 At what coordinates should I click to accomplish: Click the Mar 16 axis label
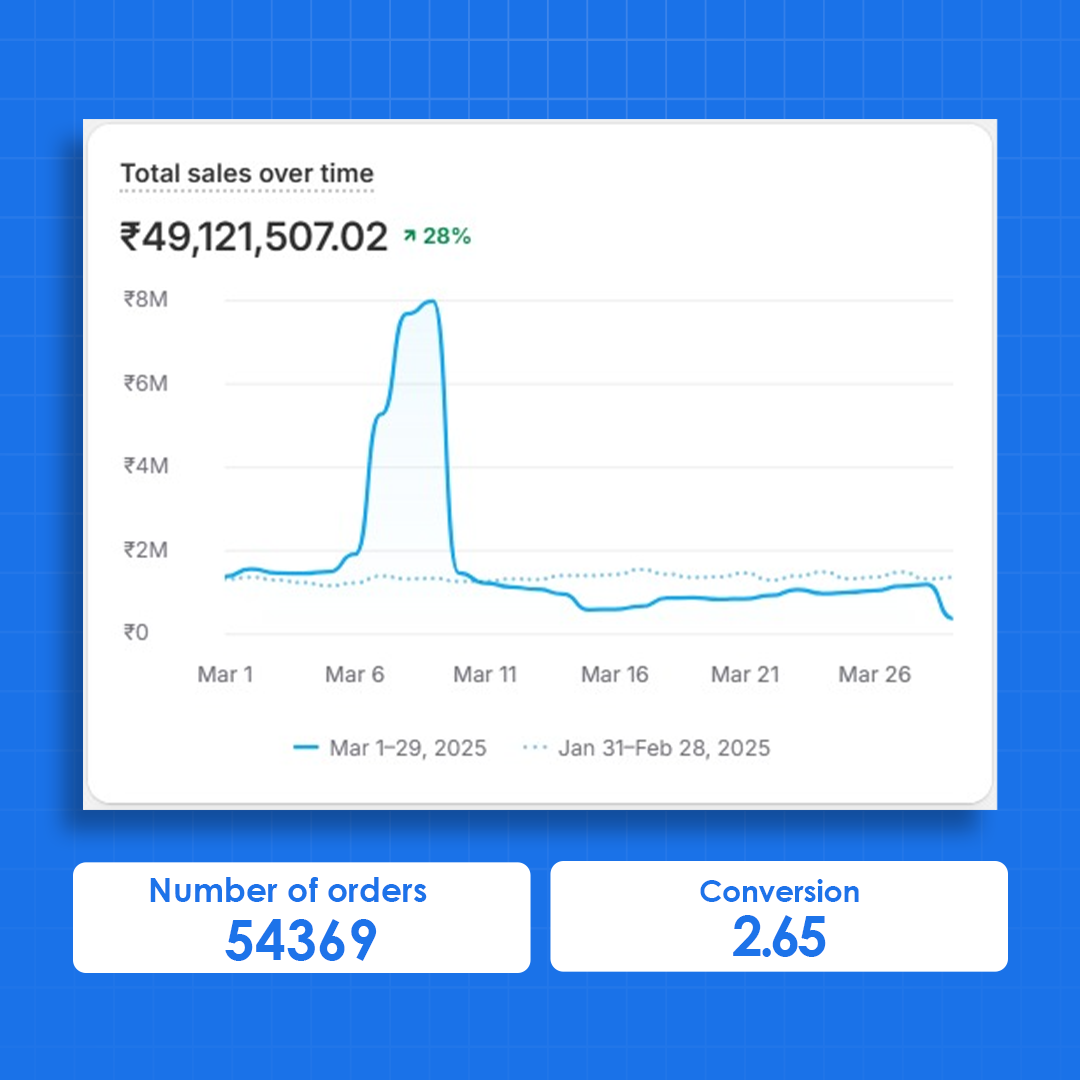[615, 675]
